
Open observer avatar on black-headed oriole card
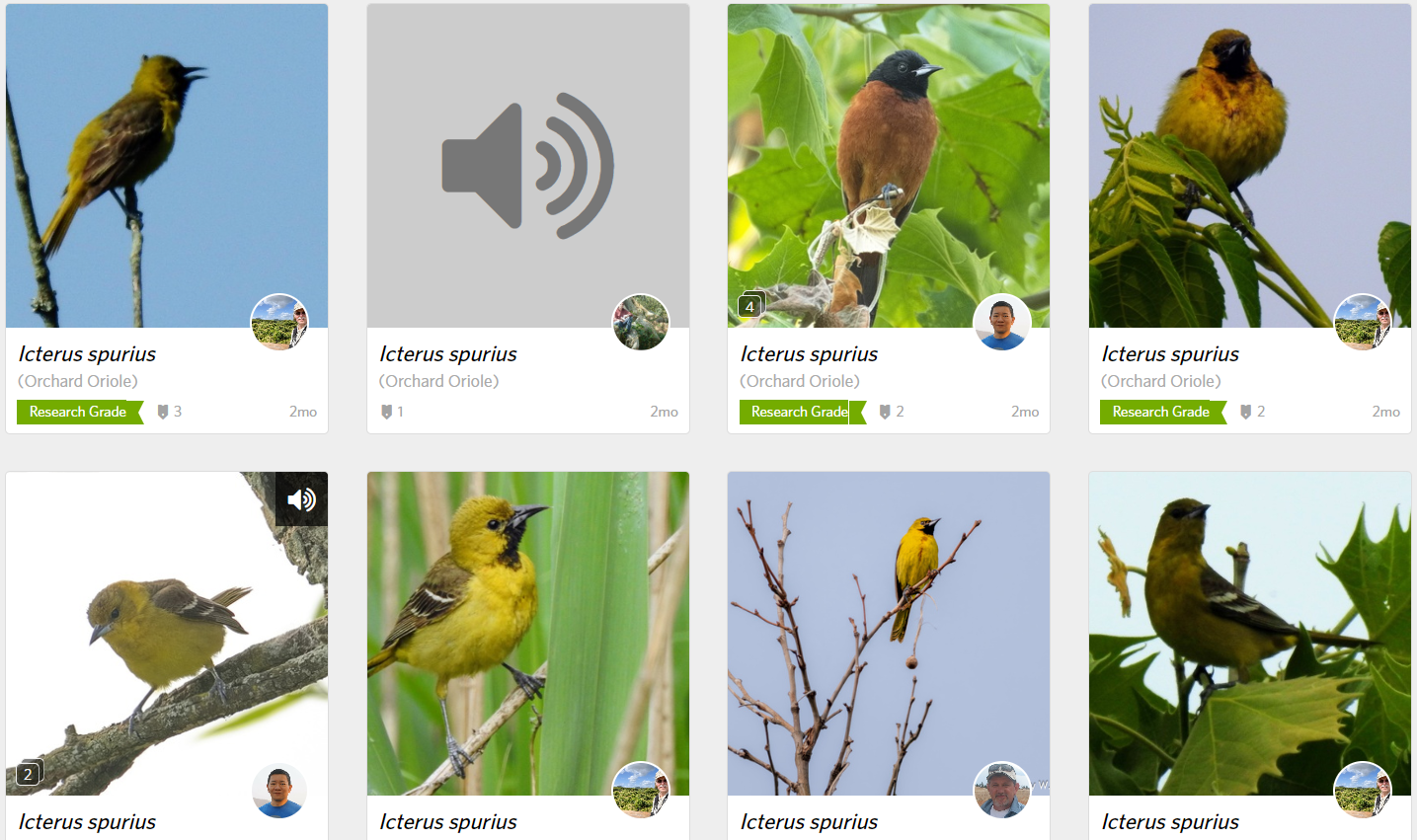click(1001, 322)
